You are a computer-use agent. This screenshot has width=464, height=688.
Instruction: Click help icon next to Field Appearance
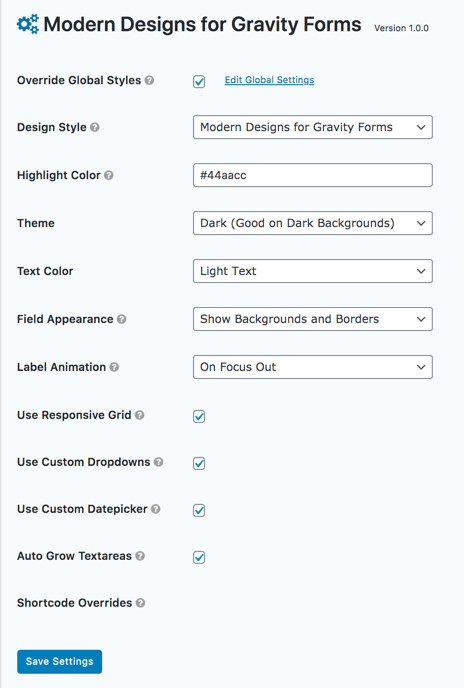pos(122,319)
